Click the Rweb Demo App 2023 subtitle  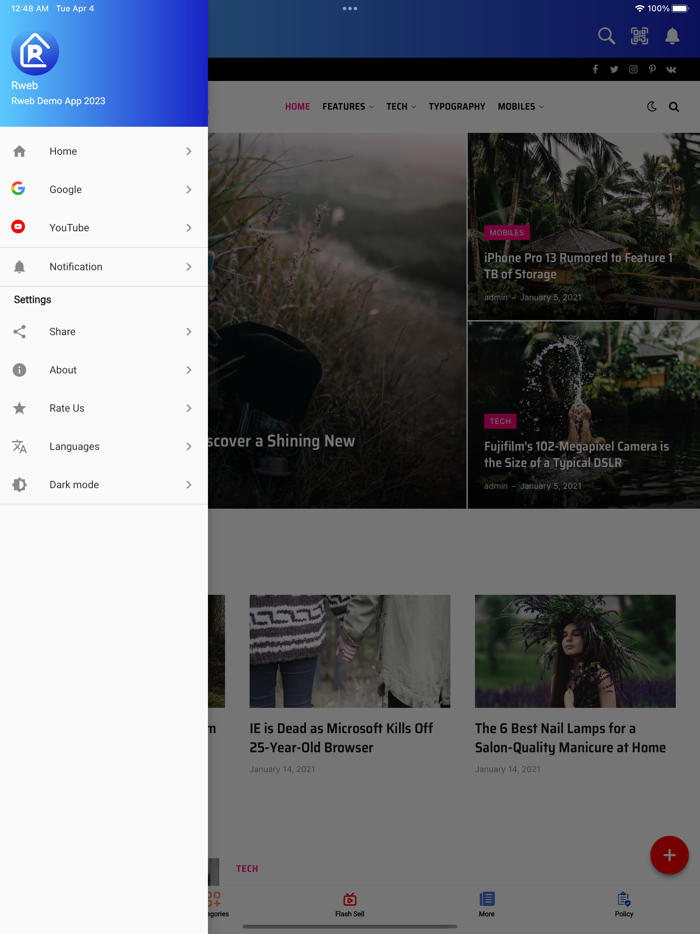(x=58, y=101)
